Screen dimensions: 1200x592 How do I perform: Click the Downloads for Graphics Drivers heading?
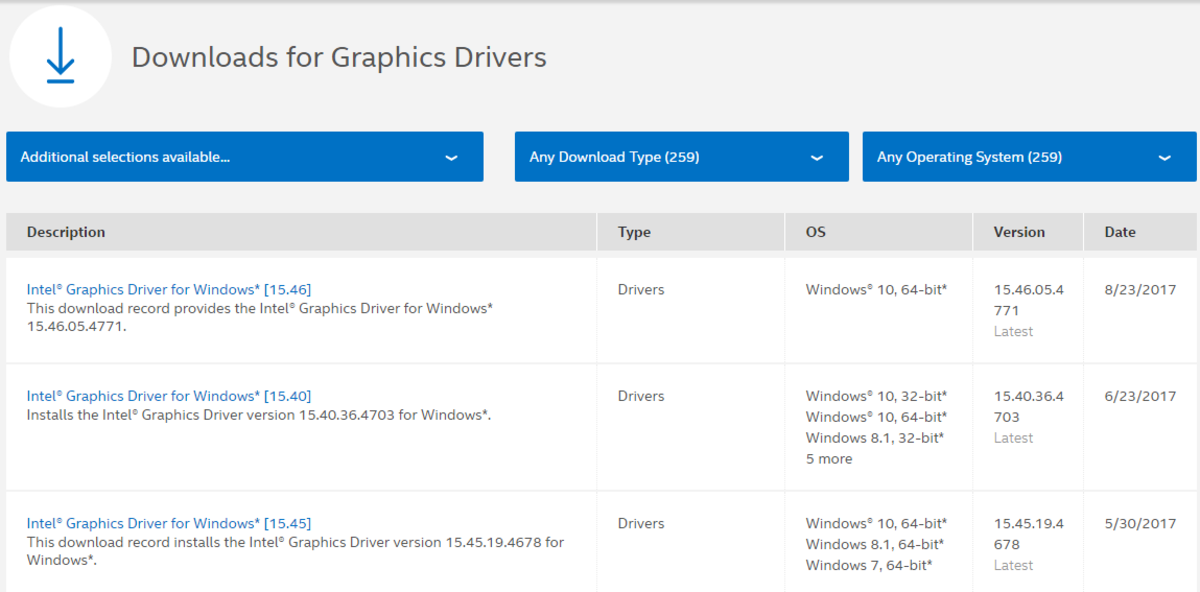point(339,57)
